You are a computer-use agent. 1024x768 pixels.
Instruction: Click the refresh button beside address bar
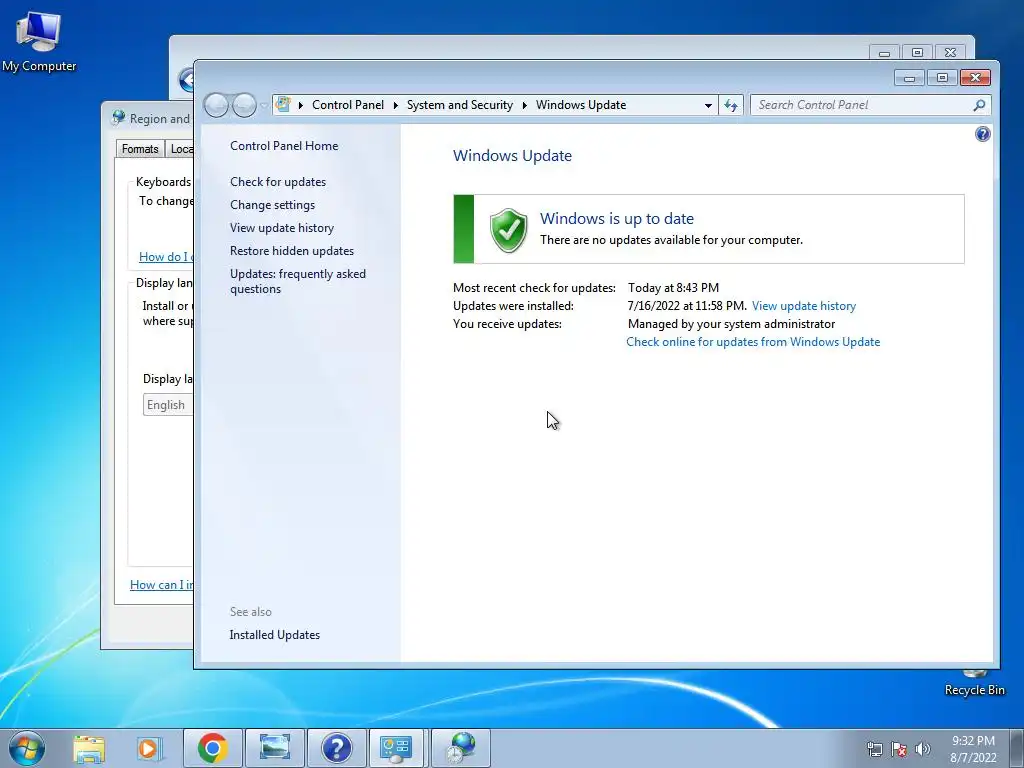[731, 105]
